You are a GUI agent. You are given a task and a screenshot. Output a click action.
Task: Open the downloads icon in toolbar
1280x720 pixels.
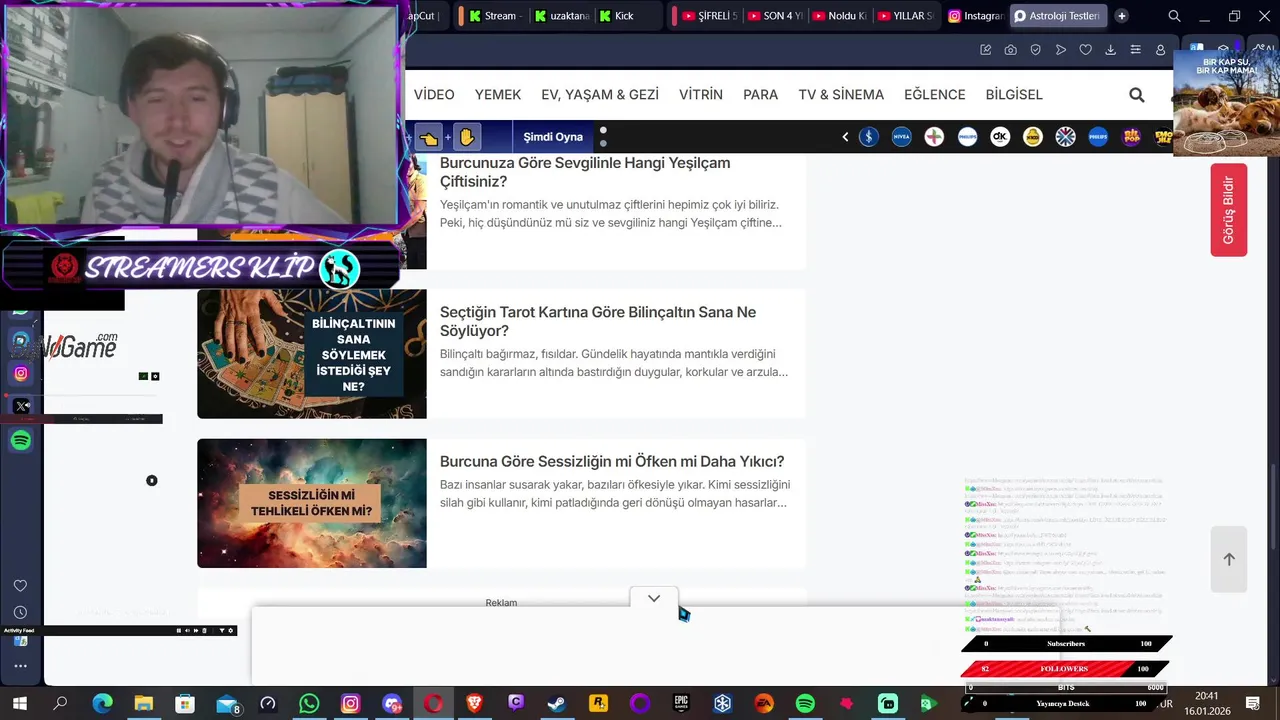(1110, 50)
